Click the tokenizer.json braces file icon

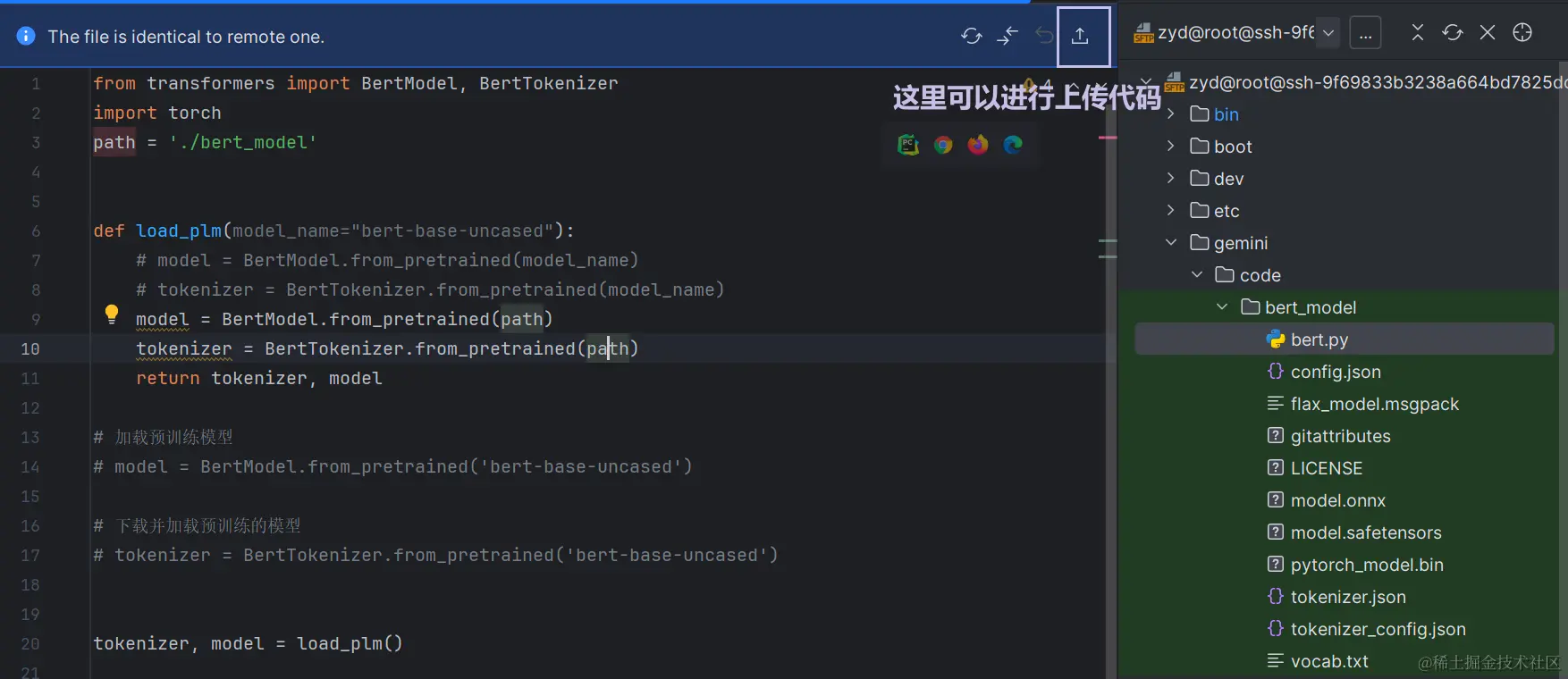1276,596
